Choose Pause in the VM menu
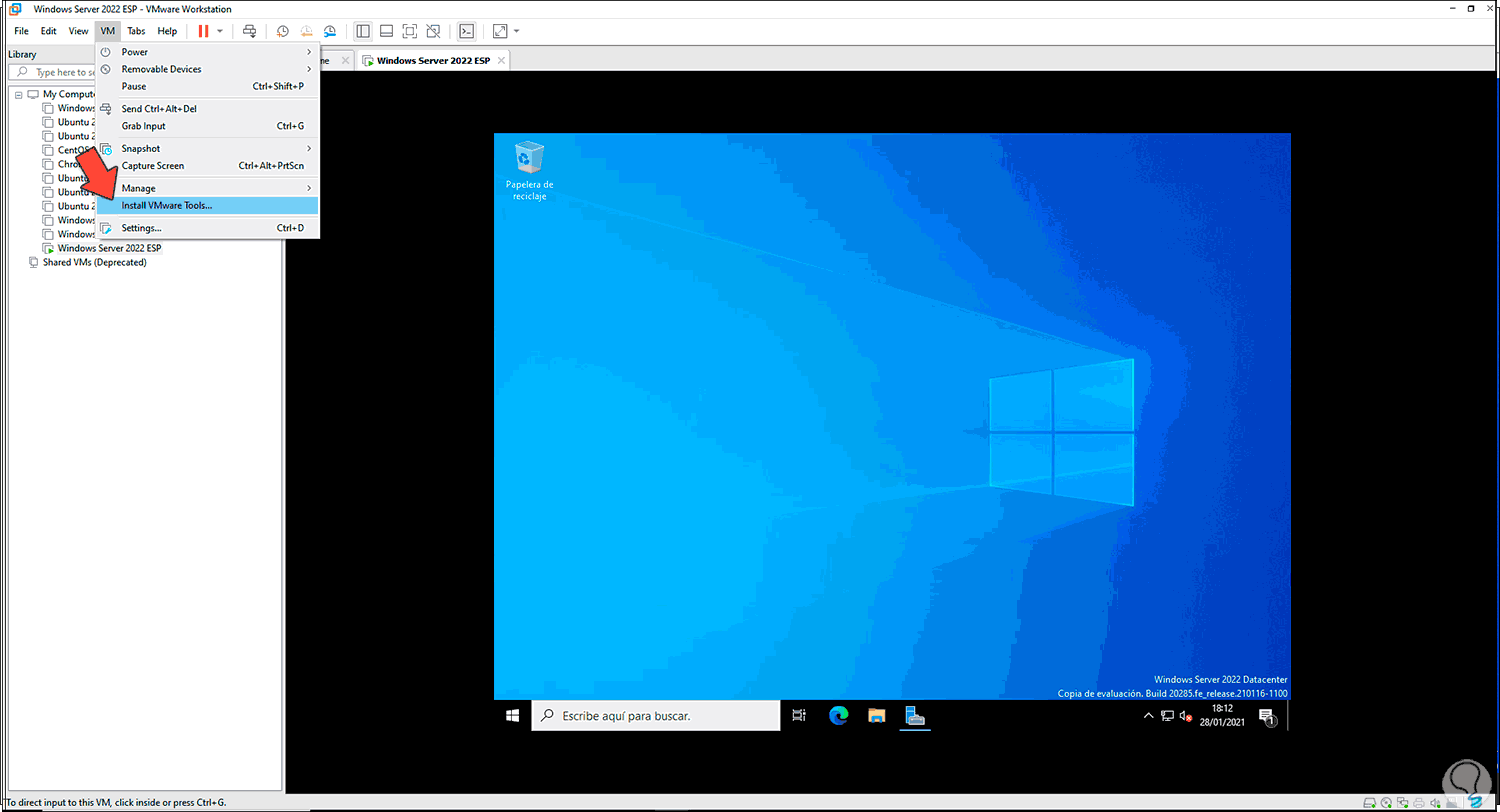The width and height of the screenshot is (1500, 812). point(207,86)
